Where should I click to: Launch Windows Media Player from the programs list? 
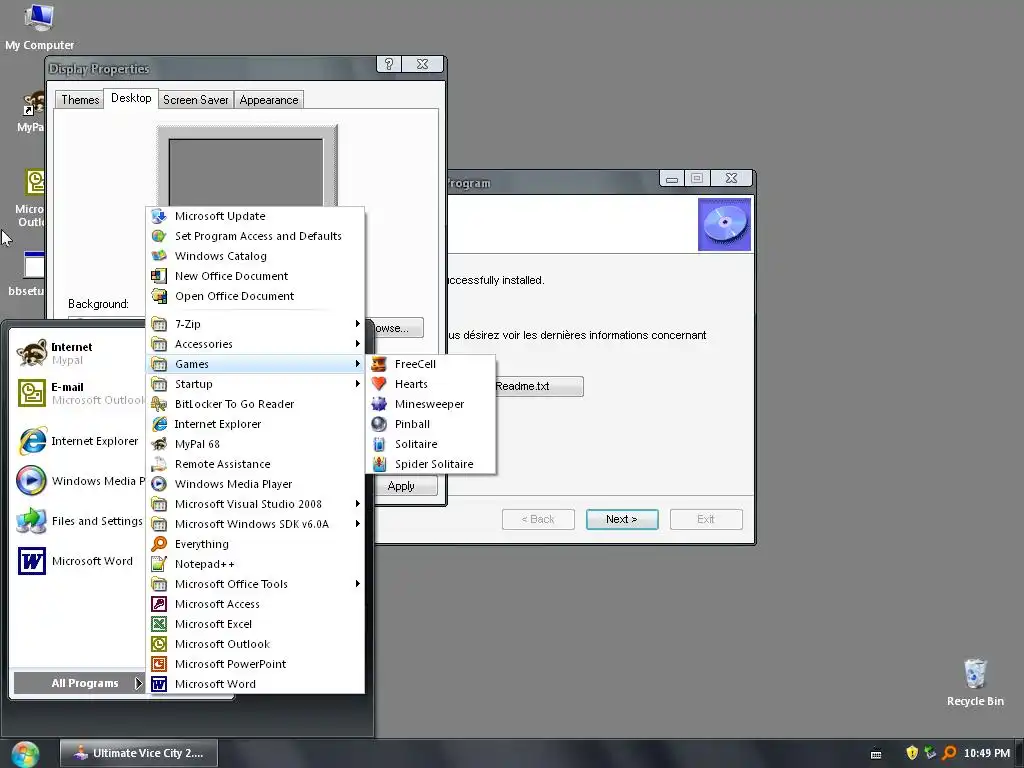(x=255, y=484)
